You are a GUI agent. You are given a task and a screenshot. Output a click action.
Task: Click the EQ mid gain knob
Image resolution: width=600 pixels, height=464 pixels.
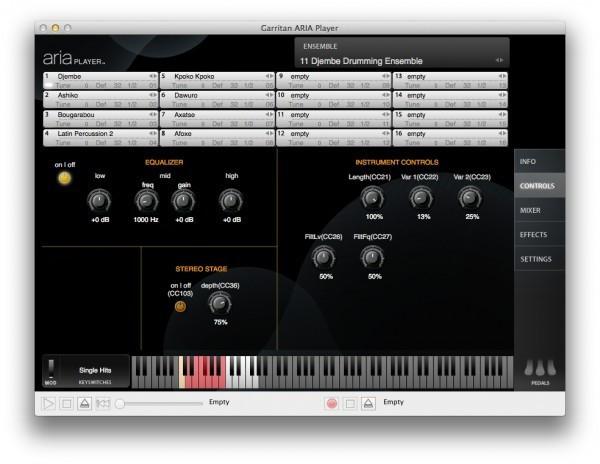[x=183, y=201]
